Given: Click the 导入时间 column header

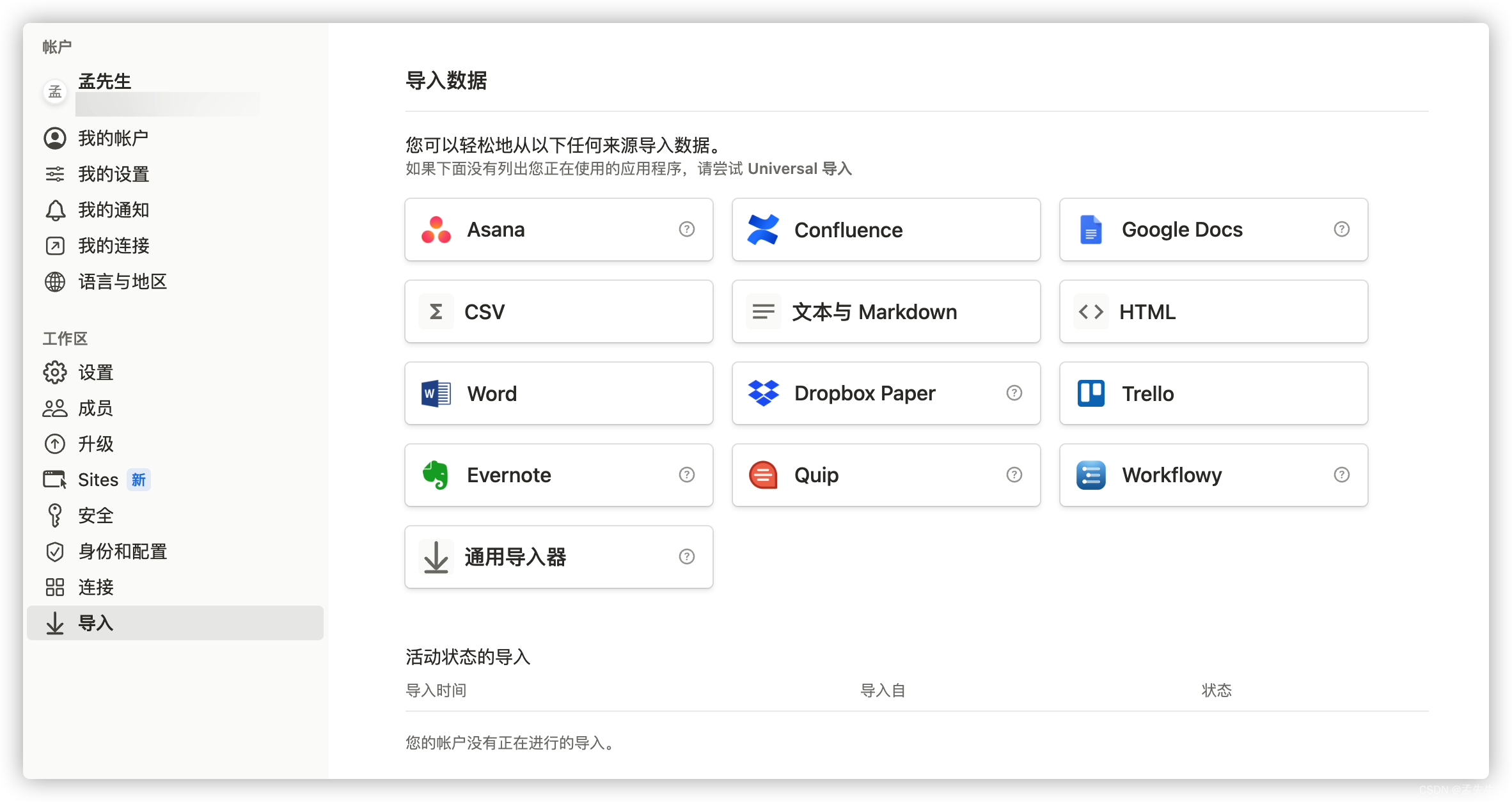Looking at the screenshot, I should (436, 691).
